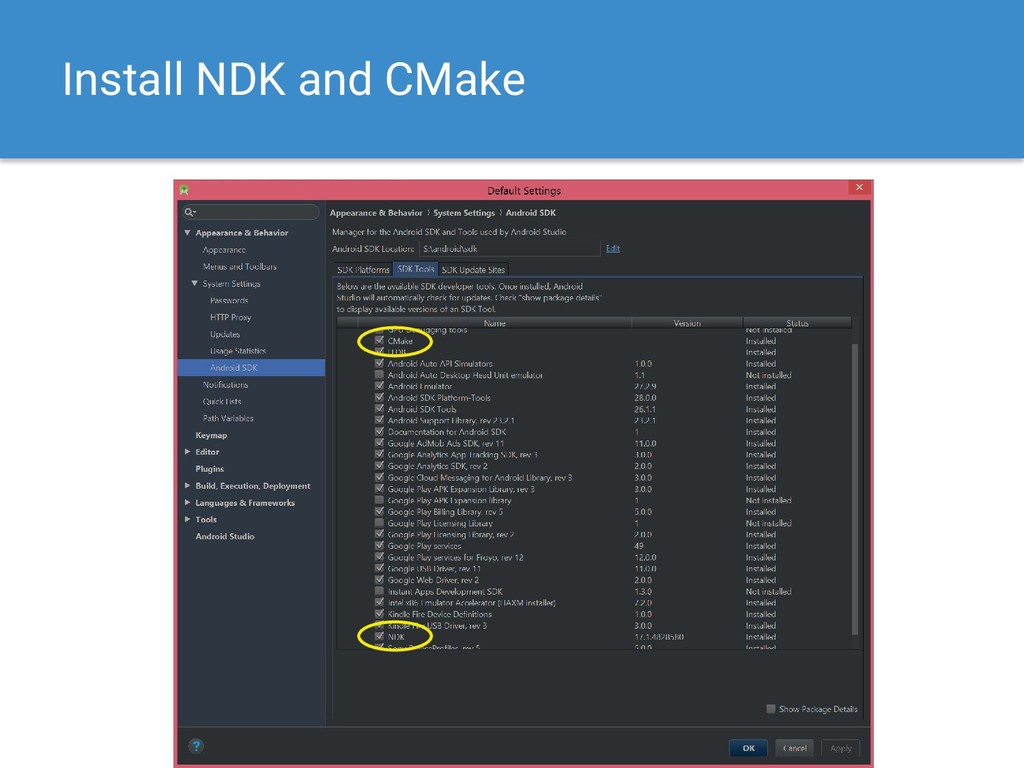1024x768 pixels.
Task: Click System Settings in breadcrumb
Action: point(464,213)
